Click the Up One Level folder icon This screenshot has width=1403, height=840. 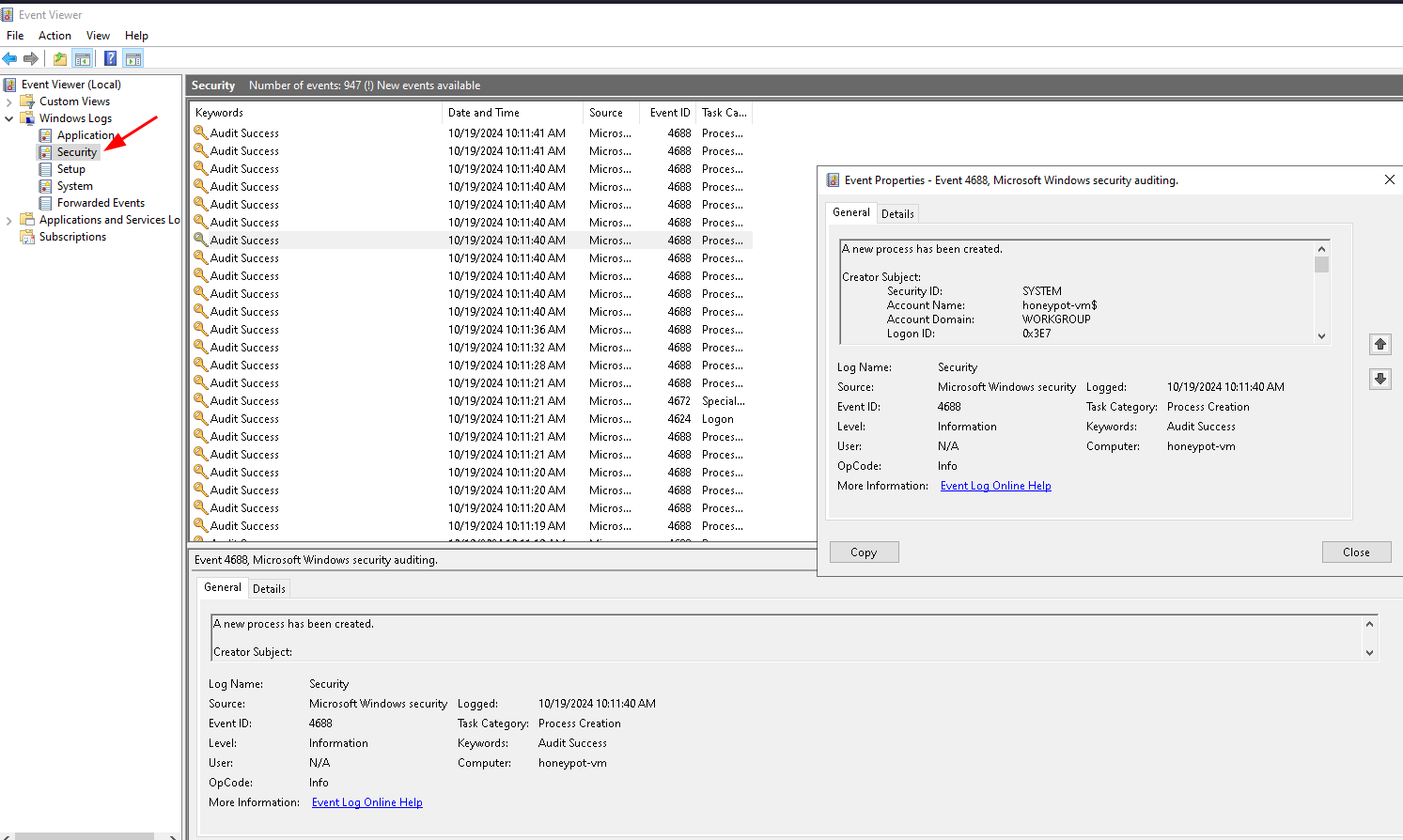(60, 58)
